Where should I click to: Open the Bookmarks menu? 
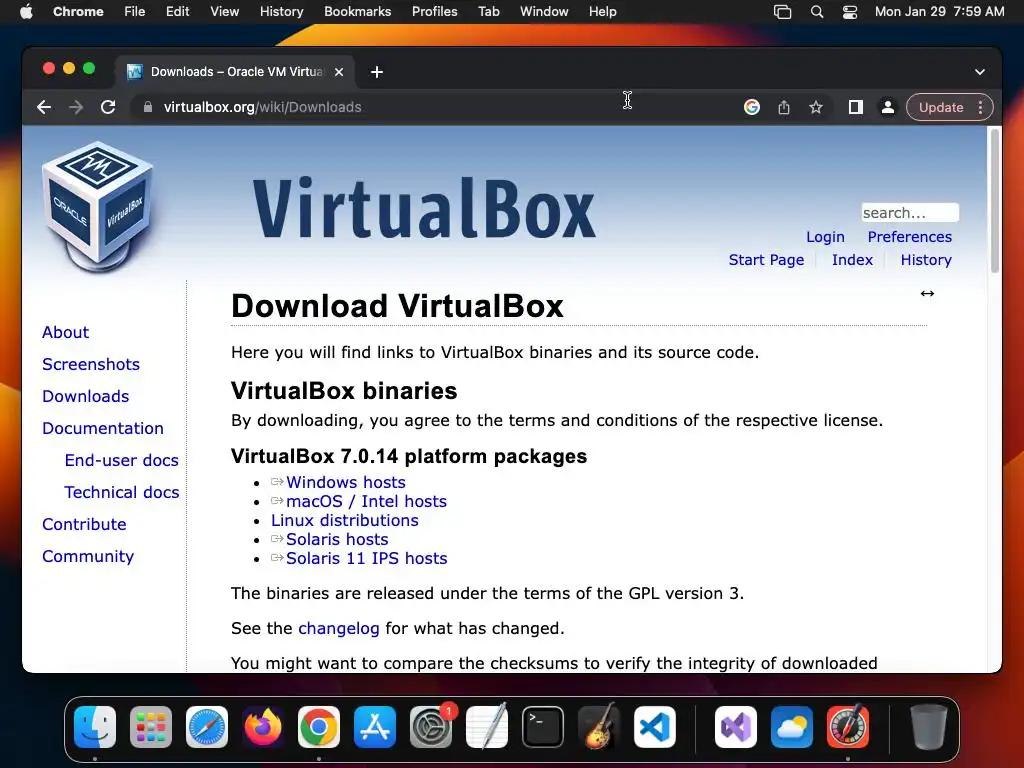[x=357, y=11]
